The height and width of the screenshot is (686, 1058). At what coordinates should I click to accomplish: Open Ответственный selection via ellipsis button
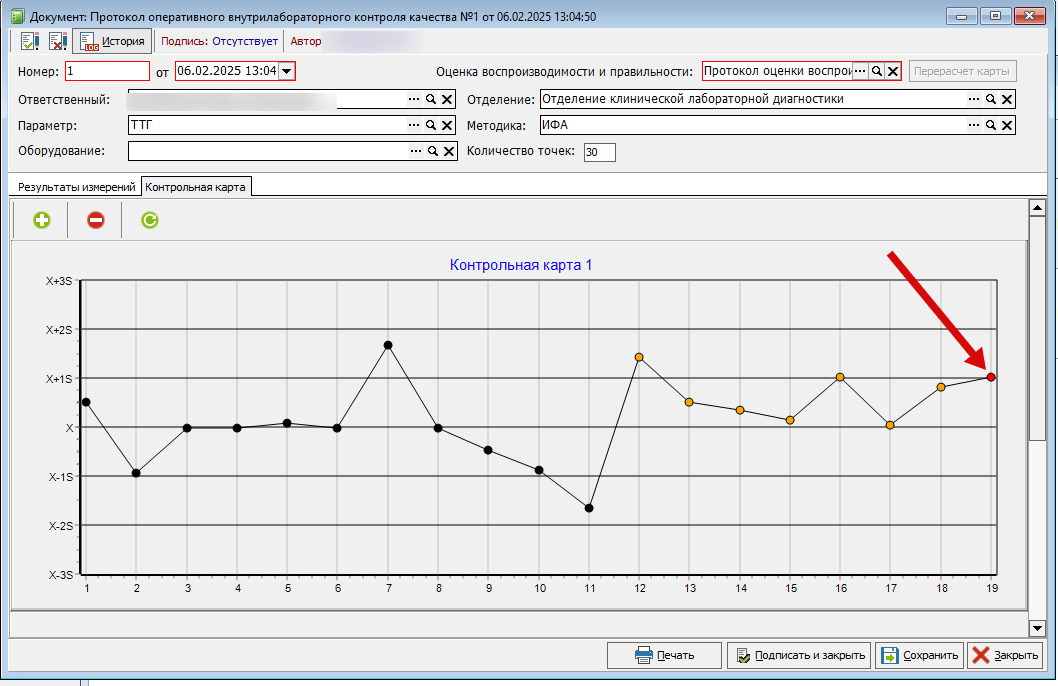tap(414, 99)
